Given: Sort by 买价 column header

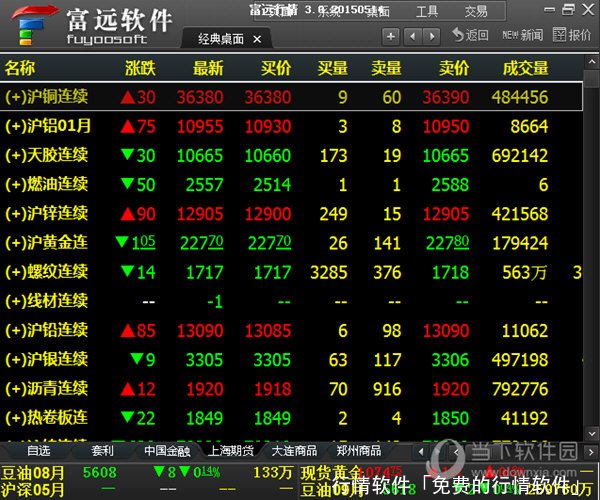Looking at the screenshot, I should [276, 68].
